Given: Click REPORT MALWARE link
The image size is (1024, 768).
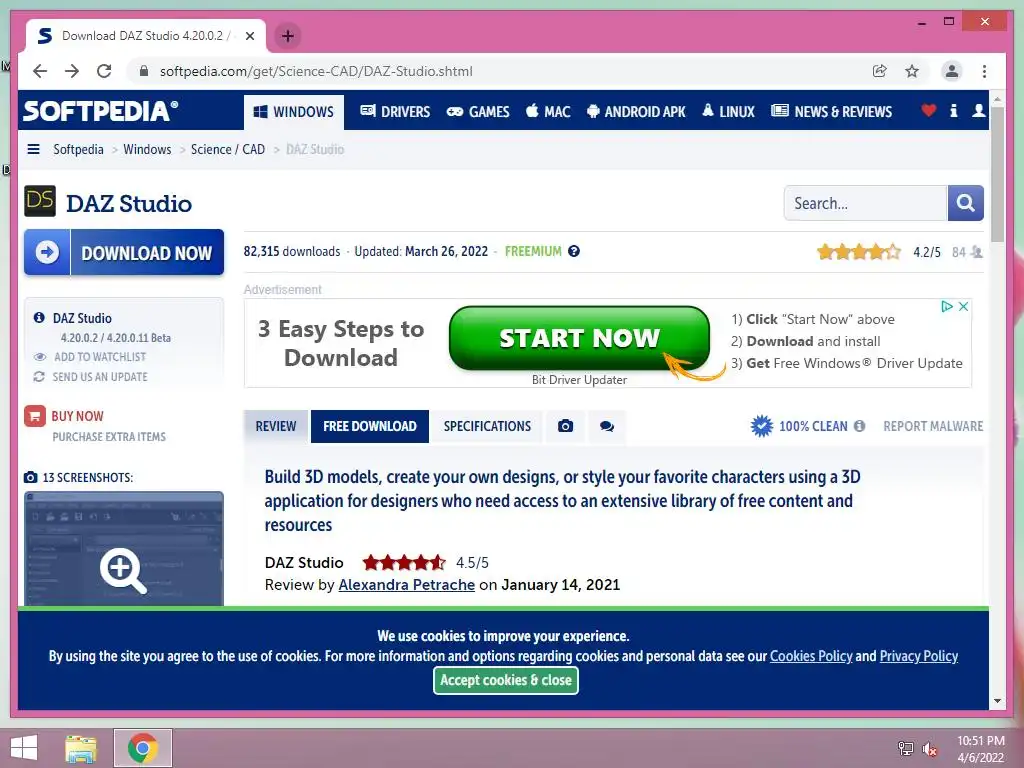Looking at the screenshot, I should pyautogui.click(x=933, y=426).
